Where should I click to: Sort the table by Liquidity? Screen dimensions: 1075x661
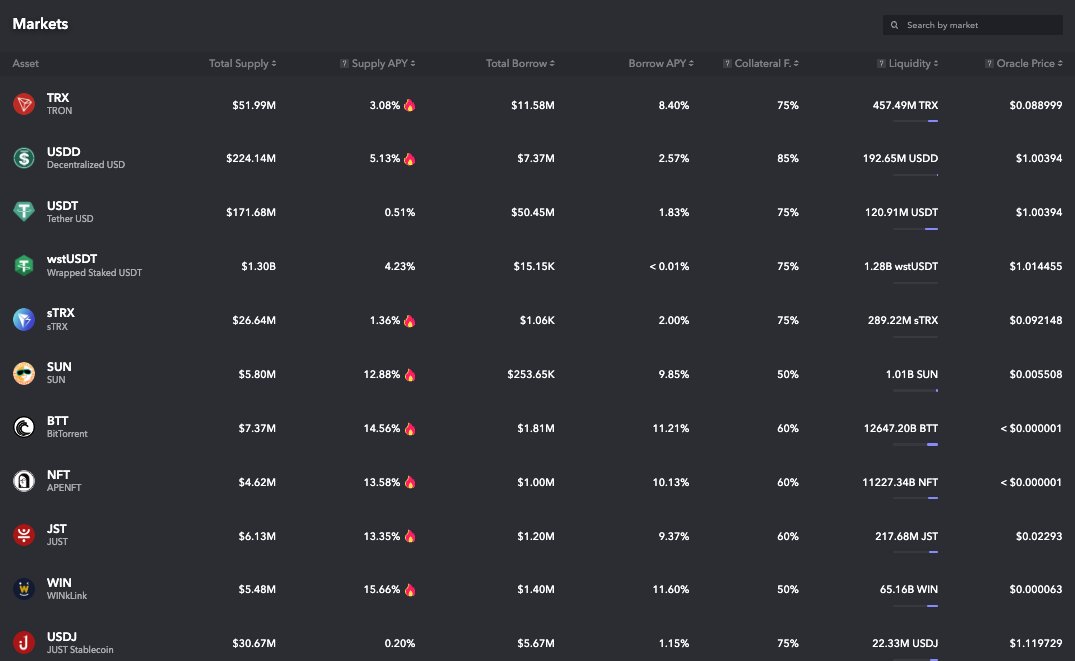coord(913,63)
